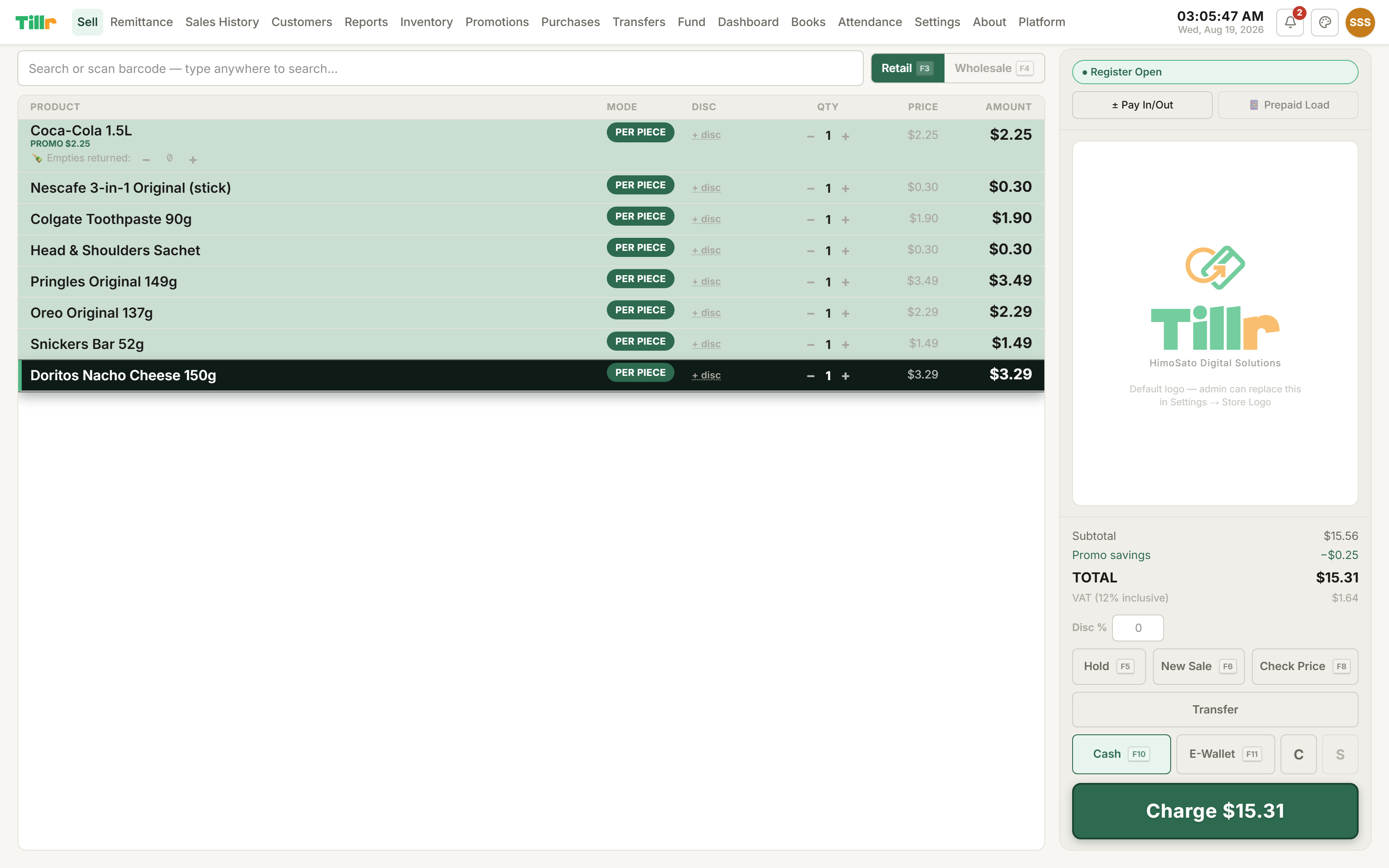1389x868 pixels.
Task: Add discount to Doritos Nacho Cheese
Action: pyautogui.click(x=706, y=375)
